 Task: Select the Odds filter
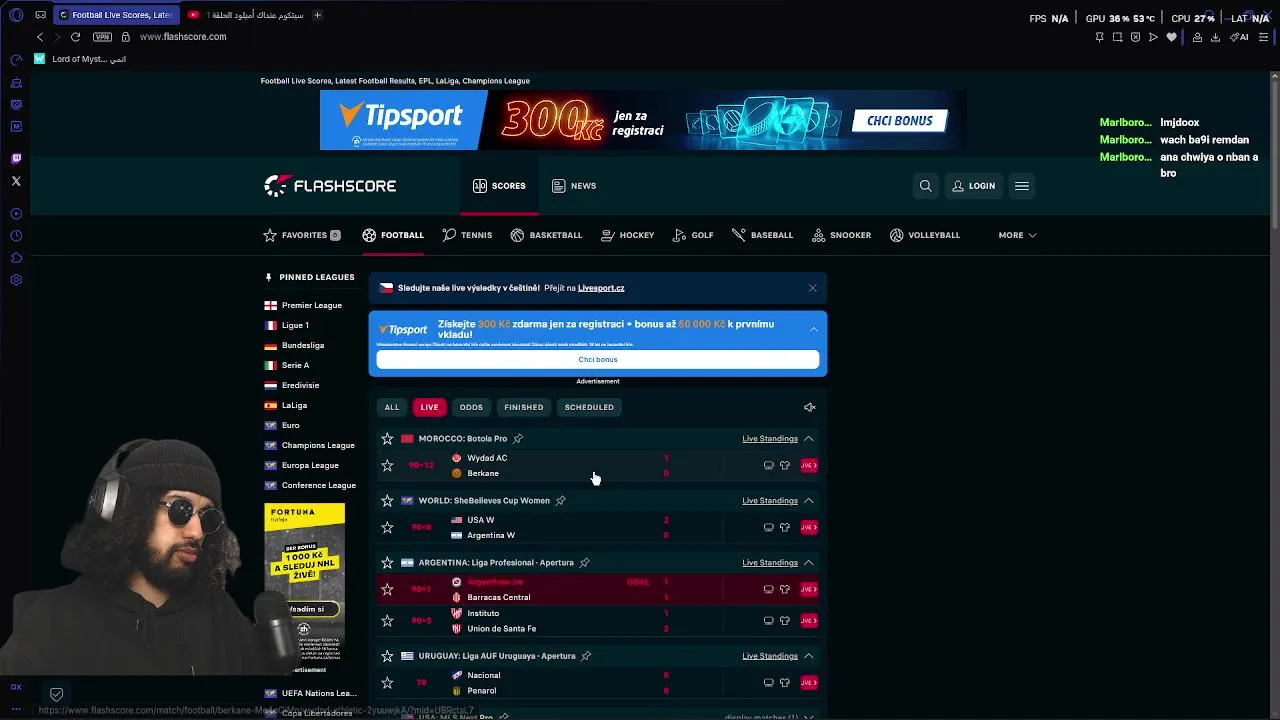click(471, 407)
